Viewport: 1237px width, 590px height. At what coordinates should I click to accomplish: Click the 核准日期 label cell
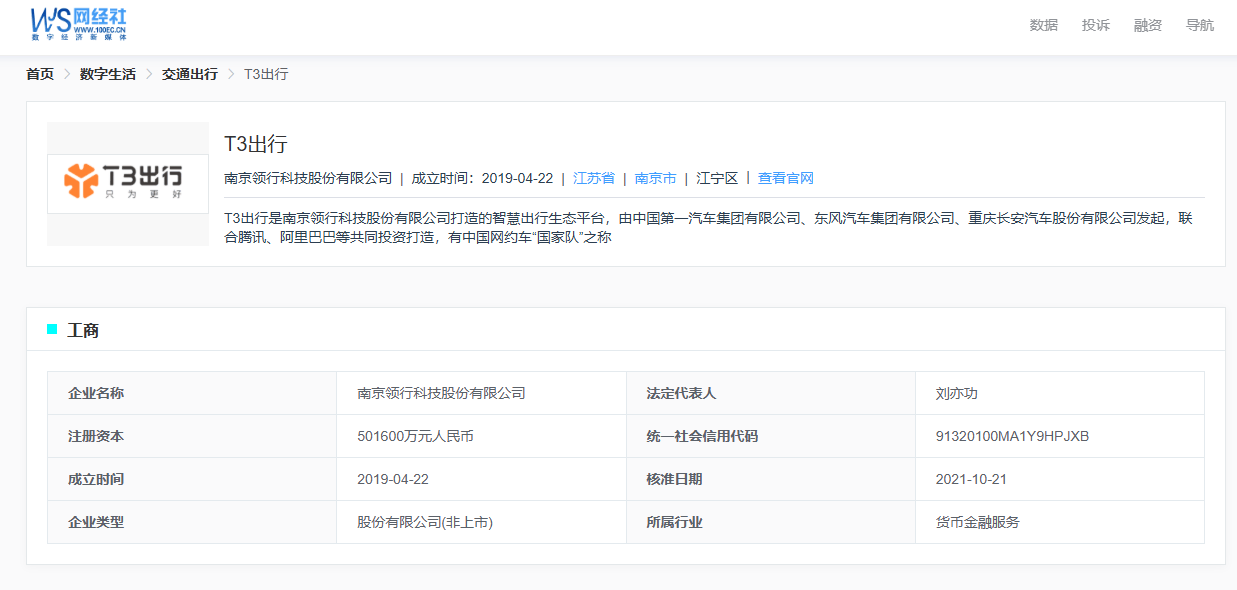click(771, 479)
